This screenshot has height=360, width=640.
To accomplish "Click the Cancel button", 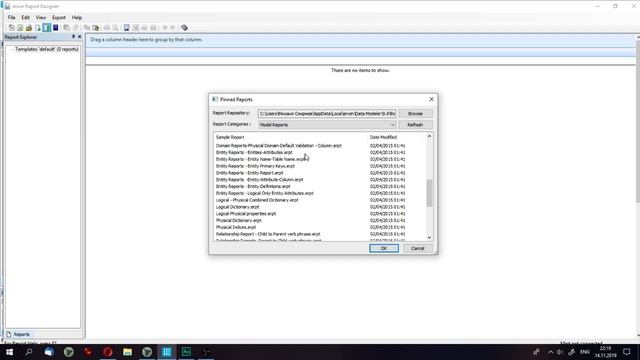I will click(x=418, y=248).
